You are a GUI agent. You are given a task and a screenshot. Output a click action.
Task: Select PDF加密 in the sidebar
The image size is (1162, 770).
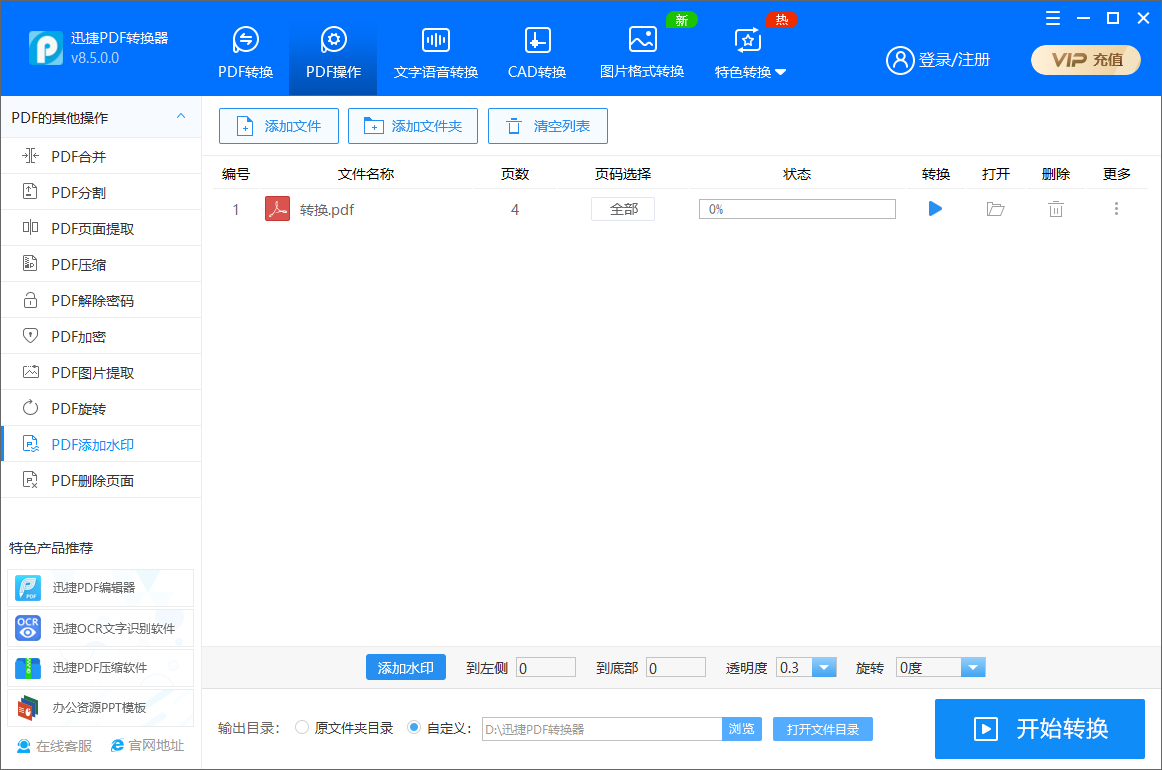[102, 336]
